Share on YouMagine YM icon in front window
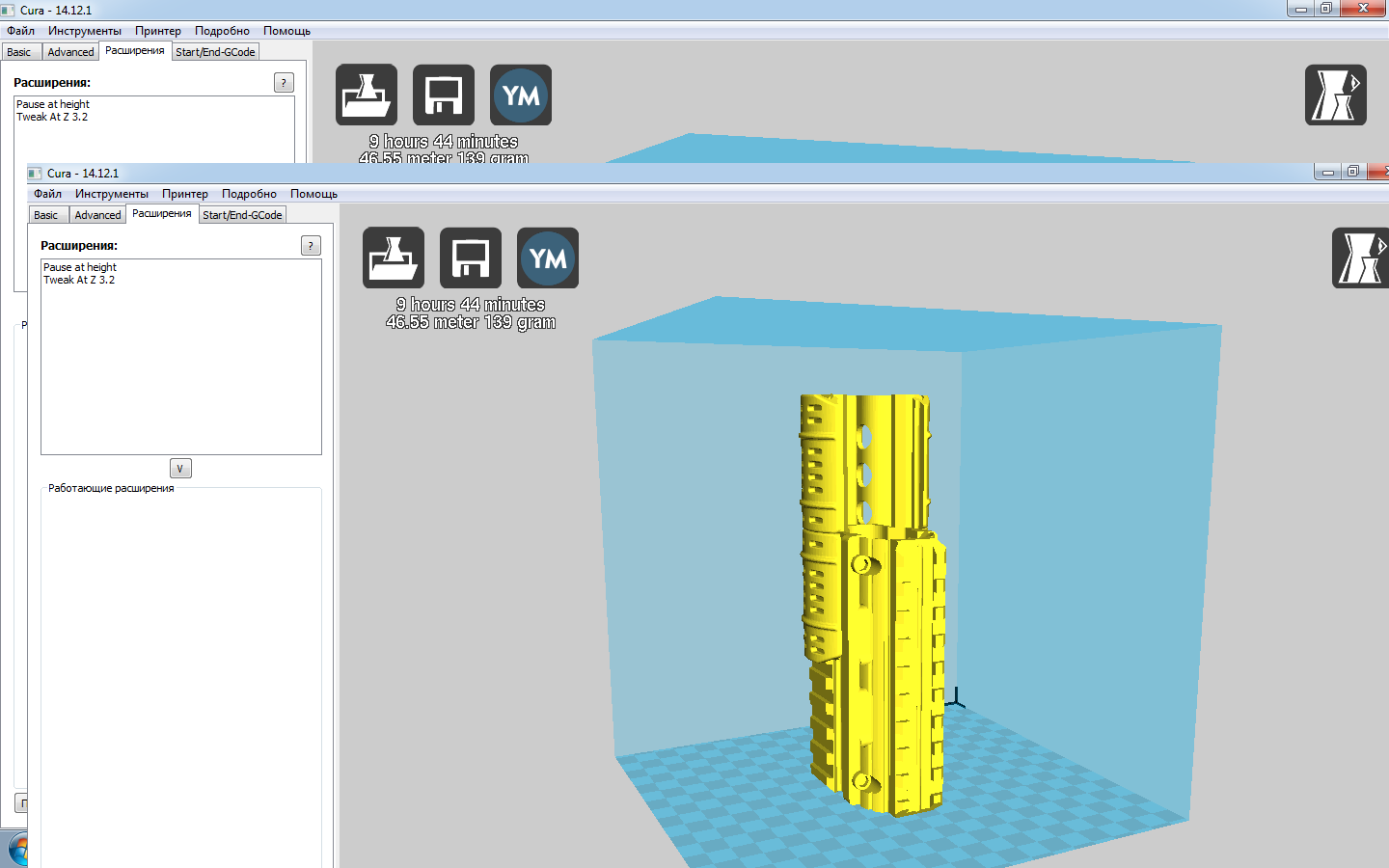 pos(548,258)
